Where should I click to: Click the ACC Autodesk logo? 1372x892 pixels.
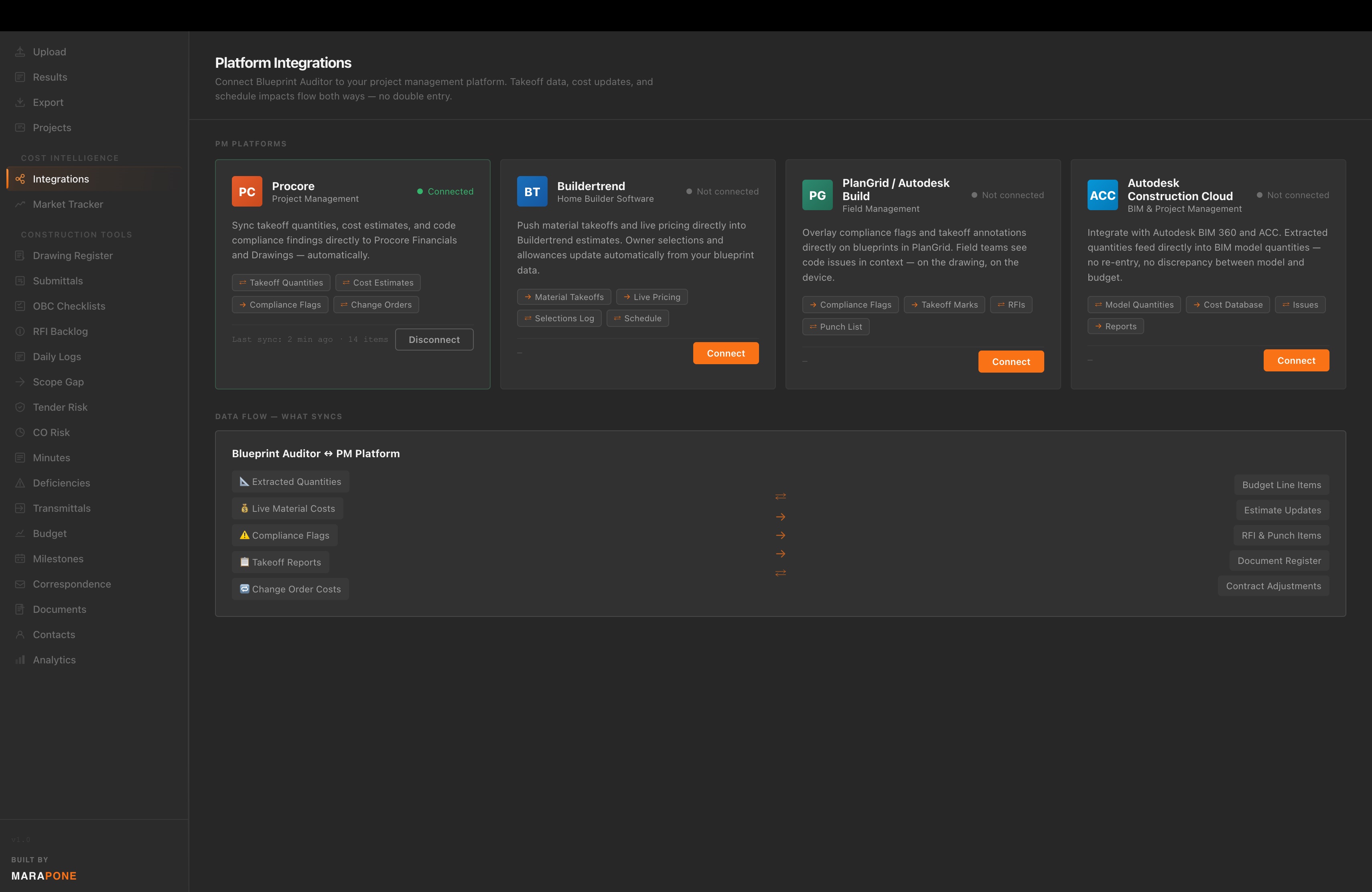click(x=1103, y=195)
